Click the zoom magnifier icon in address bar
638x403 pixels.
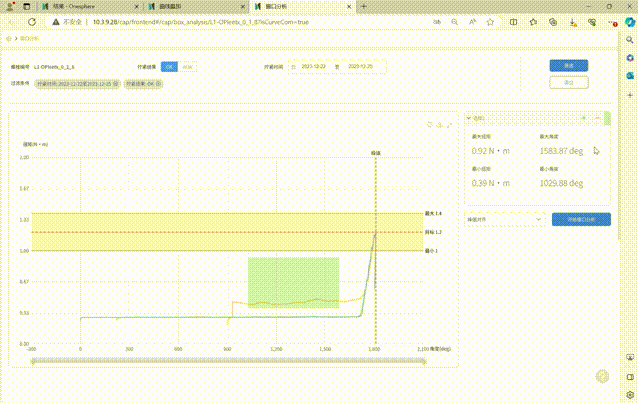point(454,22)
